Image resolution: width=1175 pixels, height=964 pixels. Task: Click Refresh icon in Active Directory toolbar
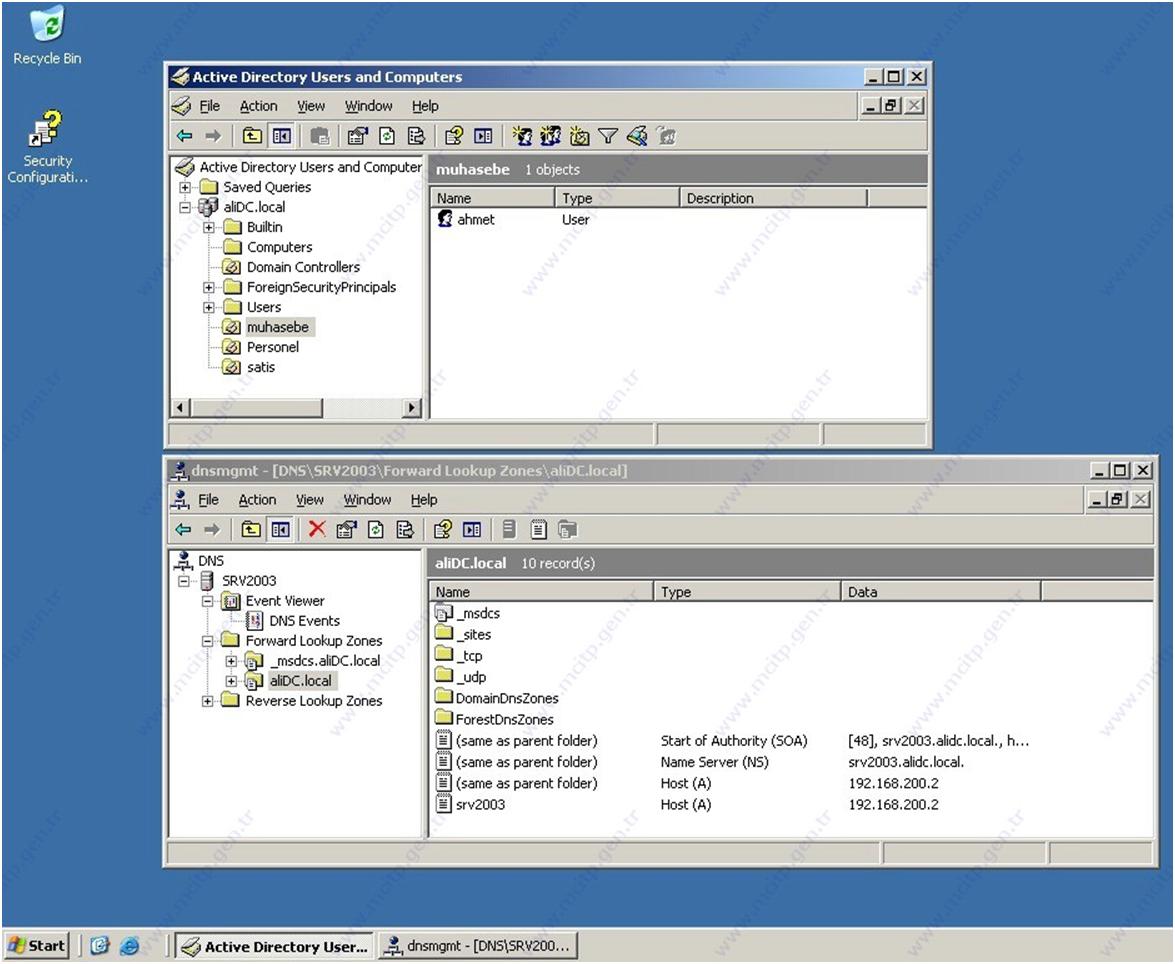click(x=387, y=136)
